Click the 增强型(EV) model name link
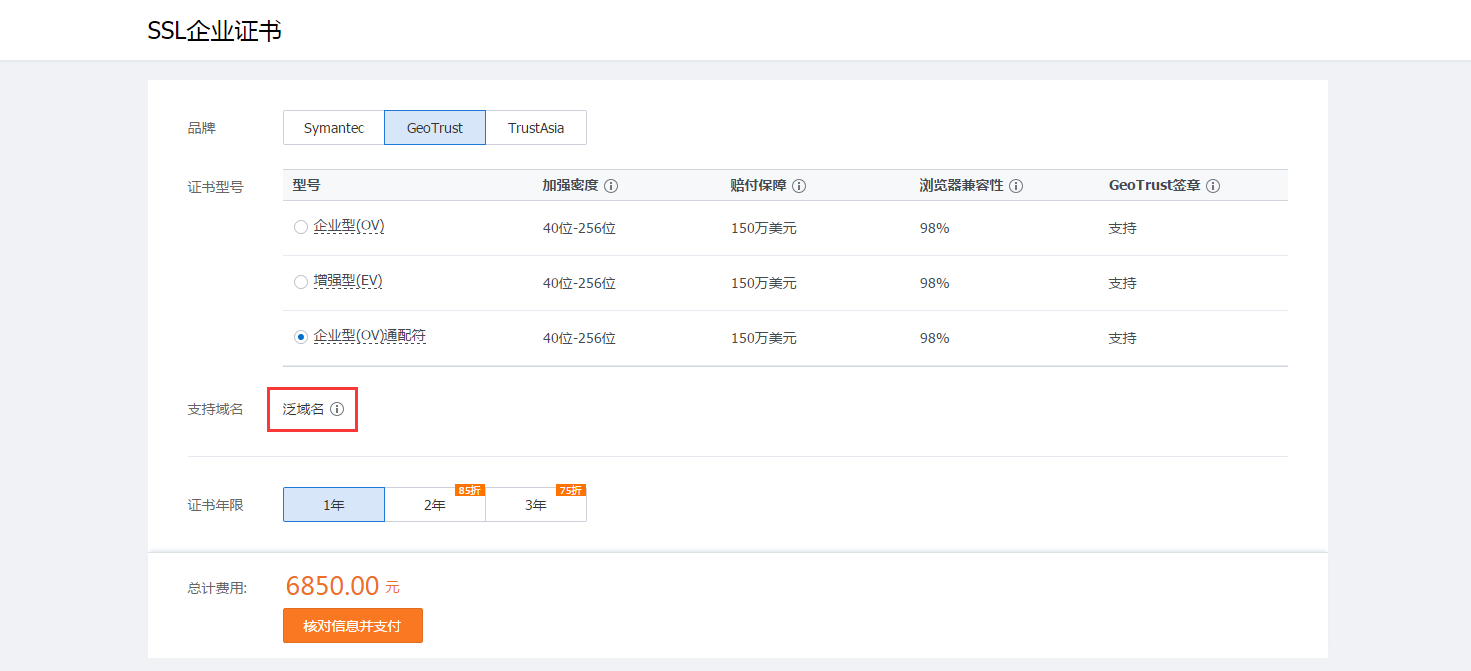Screen dimensions: 1471x671 point(348,281)
